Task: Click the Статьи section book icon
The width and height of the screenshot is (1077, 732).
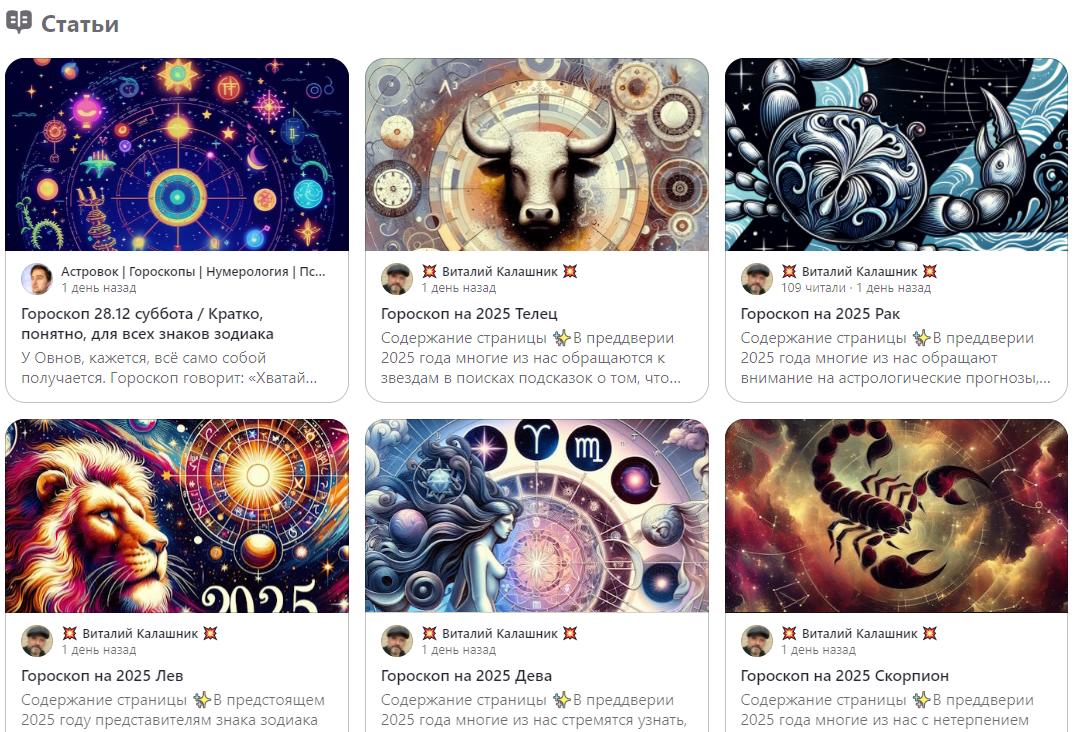Action: (19, 22)
